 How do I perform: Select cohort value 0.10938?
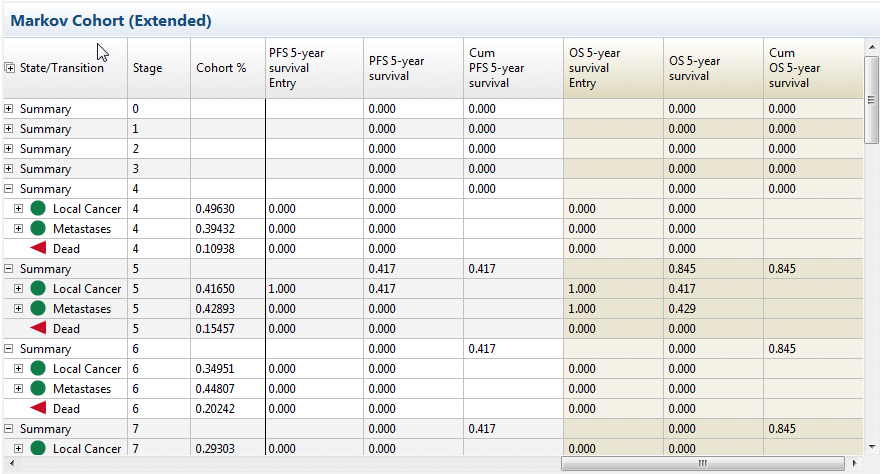click(x=215, y=249)
